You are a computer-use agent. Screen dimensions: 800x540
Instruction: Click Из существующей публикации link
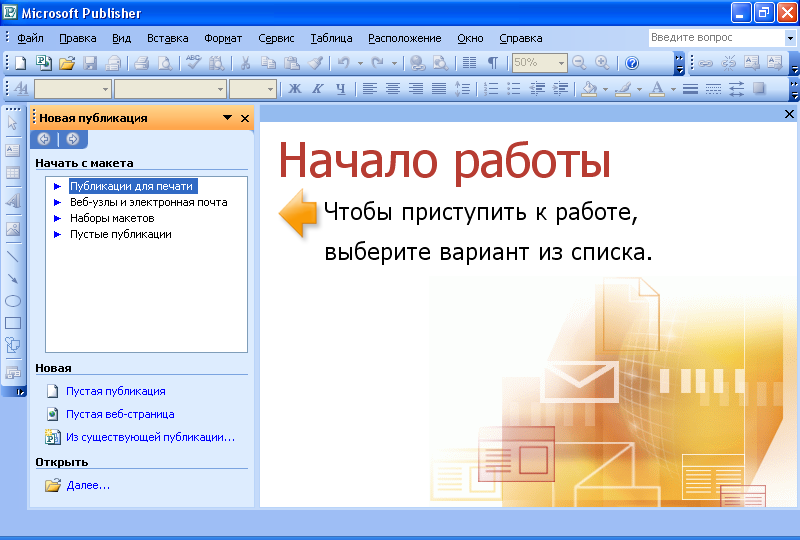[x=150, y=437]
